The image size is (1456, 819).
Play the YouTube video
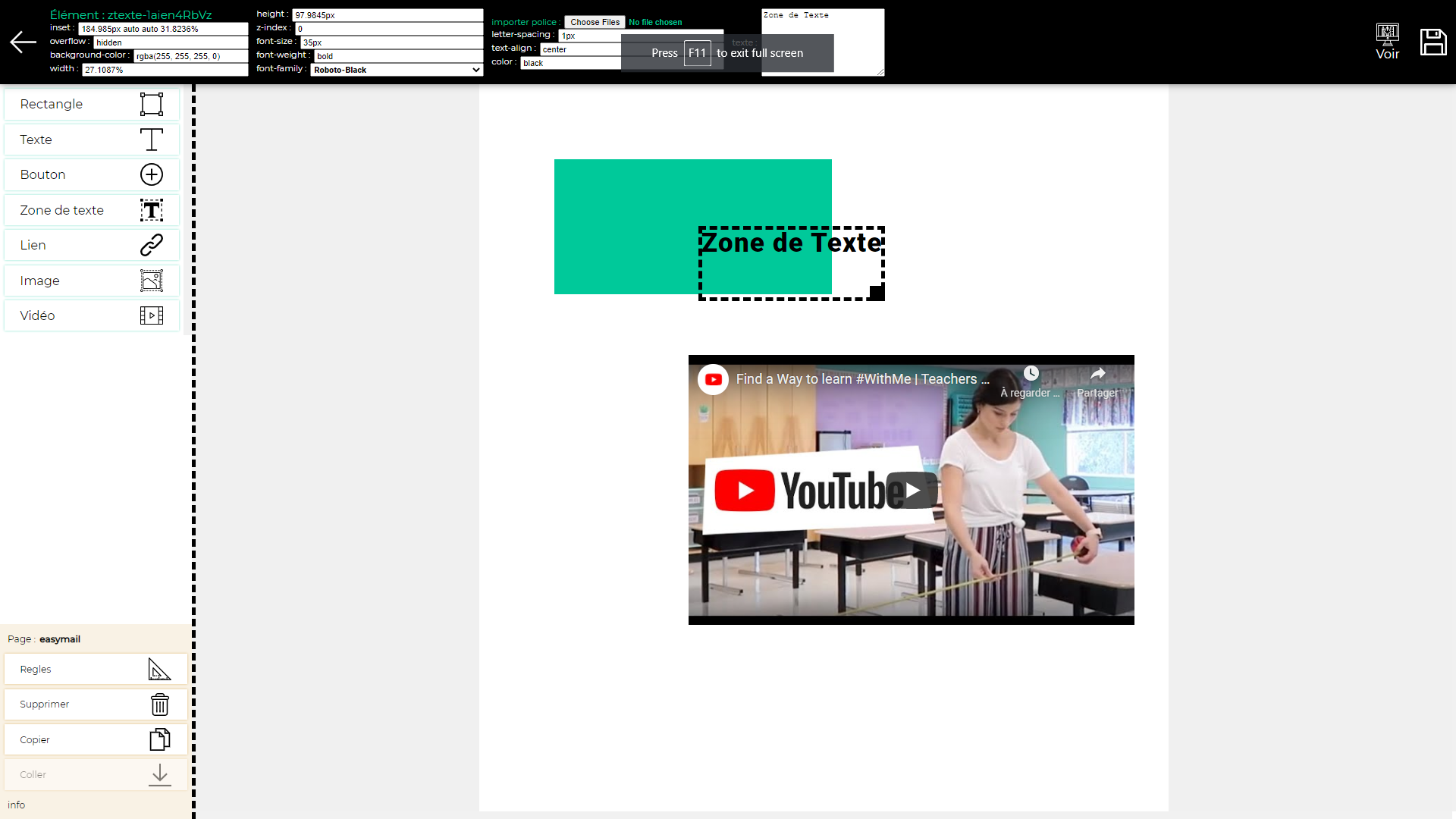tap(912, 490)
